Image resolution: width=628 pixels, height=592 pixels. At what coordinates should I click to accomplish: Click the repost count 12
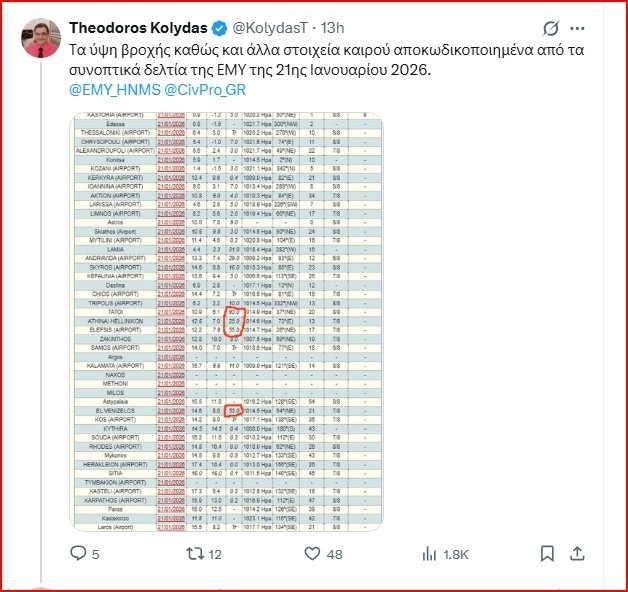pyautogui.click(x=214, y=553)
